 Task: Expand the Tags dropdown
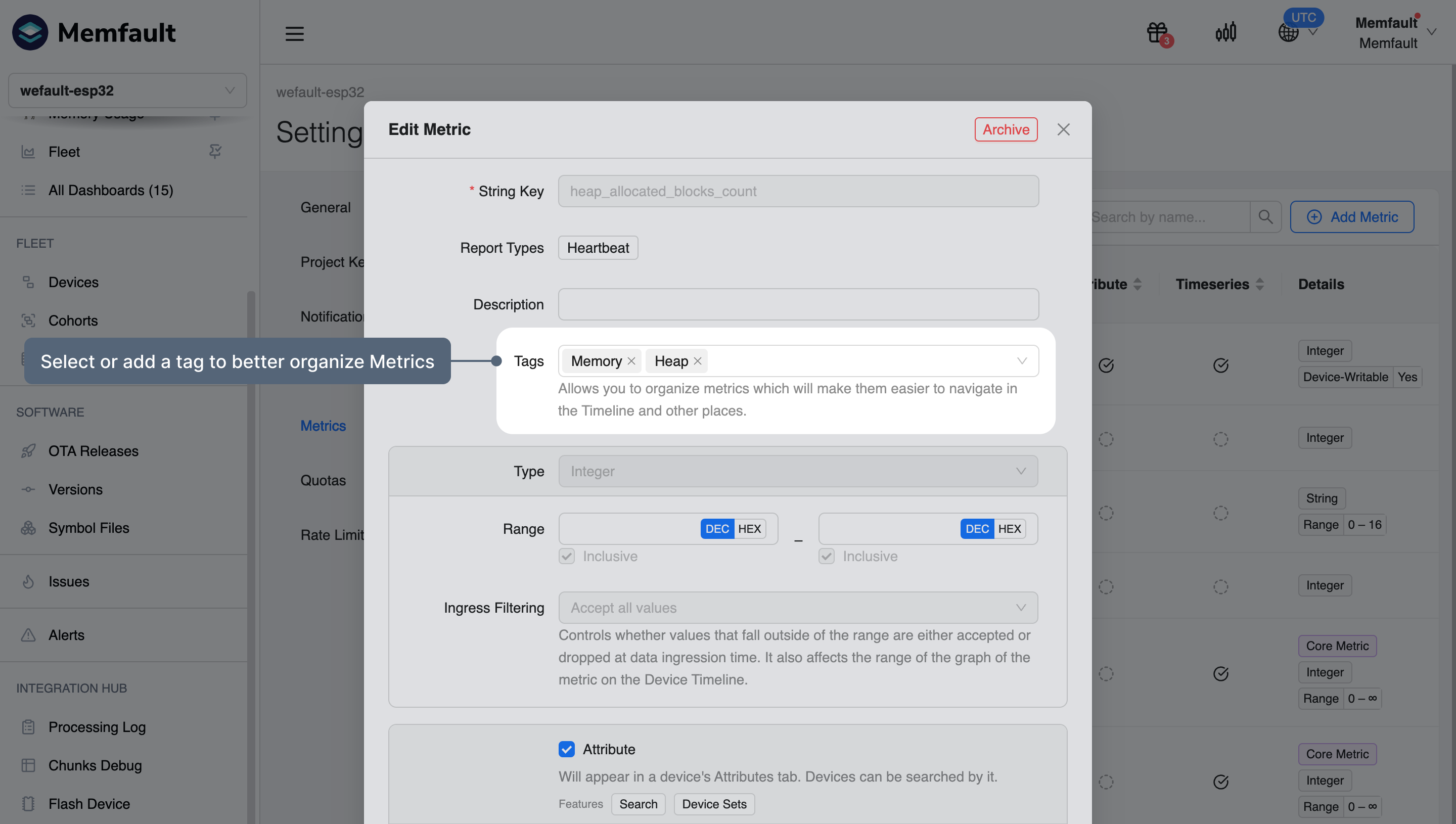pos(1021,361)
